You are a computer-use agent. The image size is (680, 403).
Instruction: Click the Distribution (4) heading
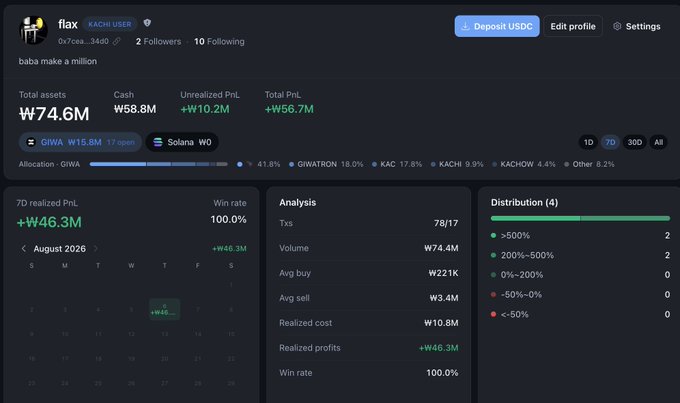pos(524,203)
